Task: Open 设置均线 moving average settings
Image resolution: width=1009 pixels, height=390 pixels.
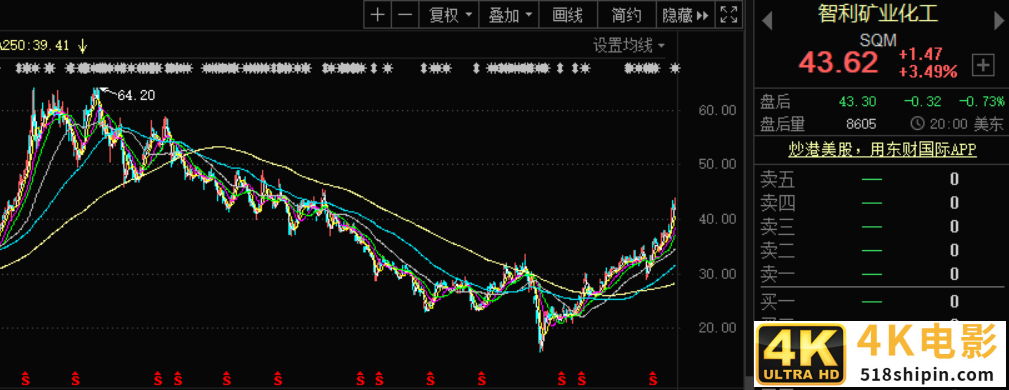Action: click(629, 46)
